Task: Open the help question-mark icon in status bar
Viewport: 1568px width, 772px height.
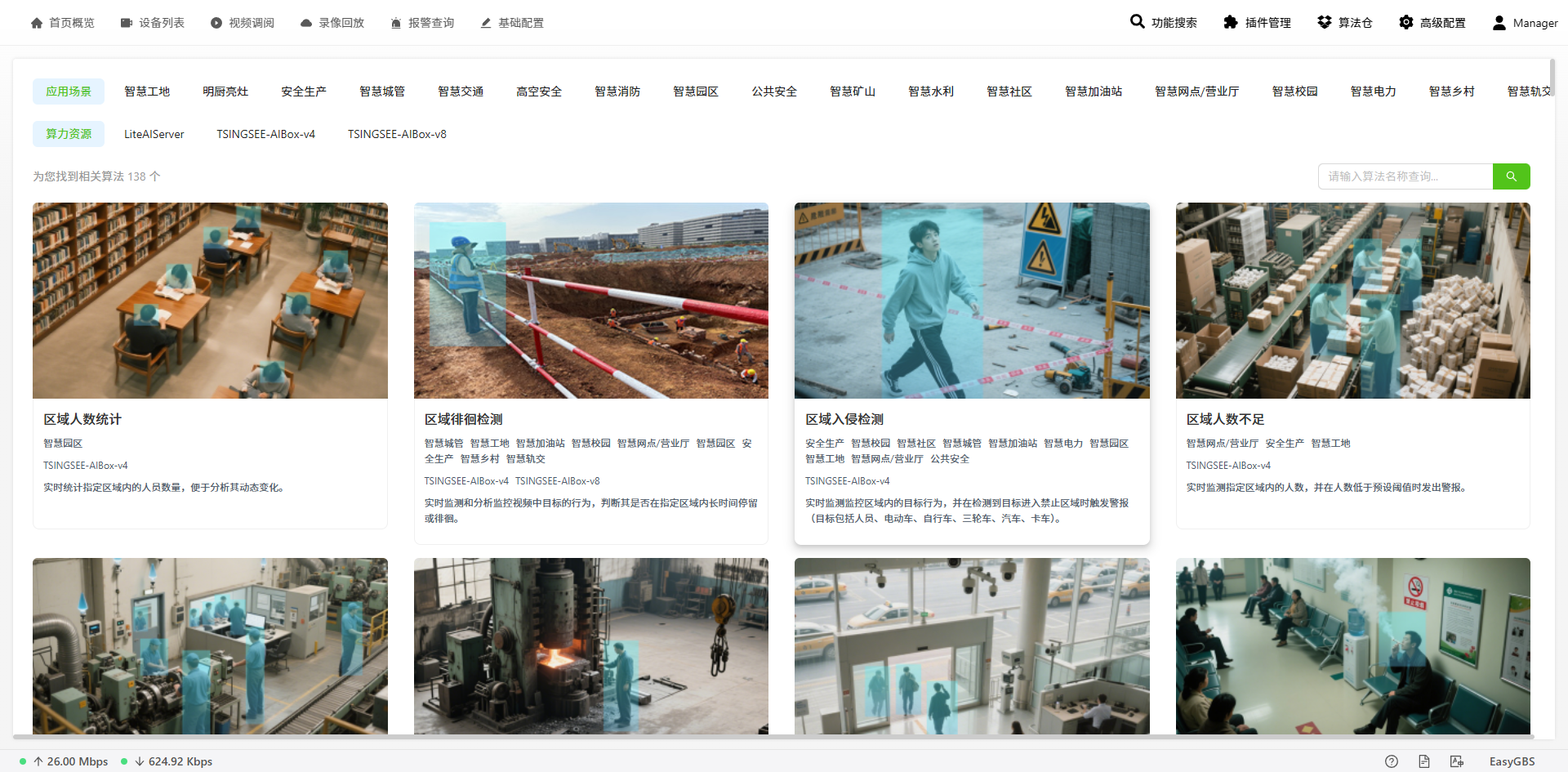Action: [x=1392, y=761]
